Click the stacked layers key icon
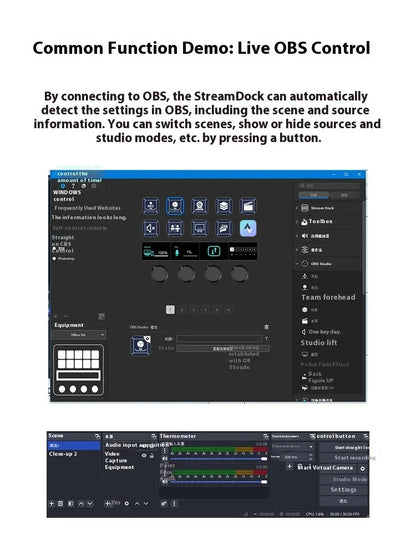The width and height of the screenshot is (416, 555). pyautogui.click(x=224, y=206)
